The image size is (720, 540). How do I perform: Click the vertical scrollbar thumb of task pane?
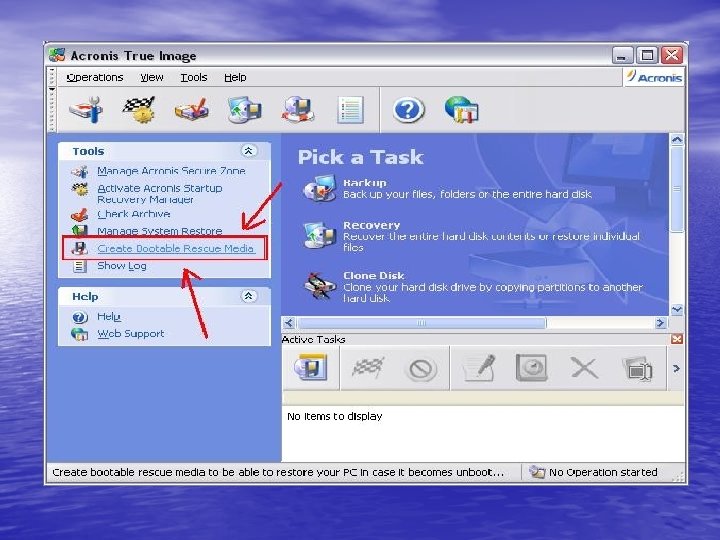676,189
